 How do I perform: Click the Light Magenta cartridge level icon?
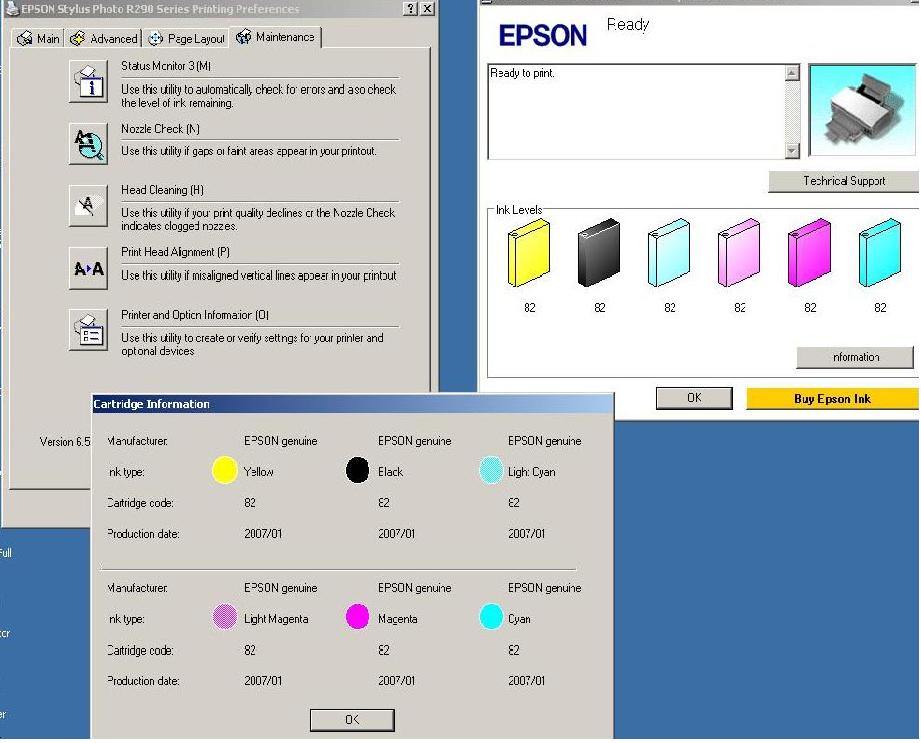click(739, 253)
